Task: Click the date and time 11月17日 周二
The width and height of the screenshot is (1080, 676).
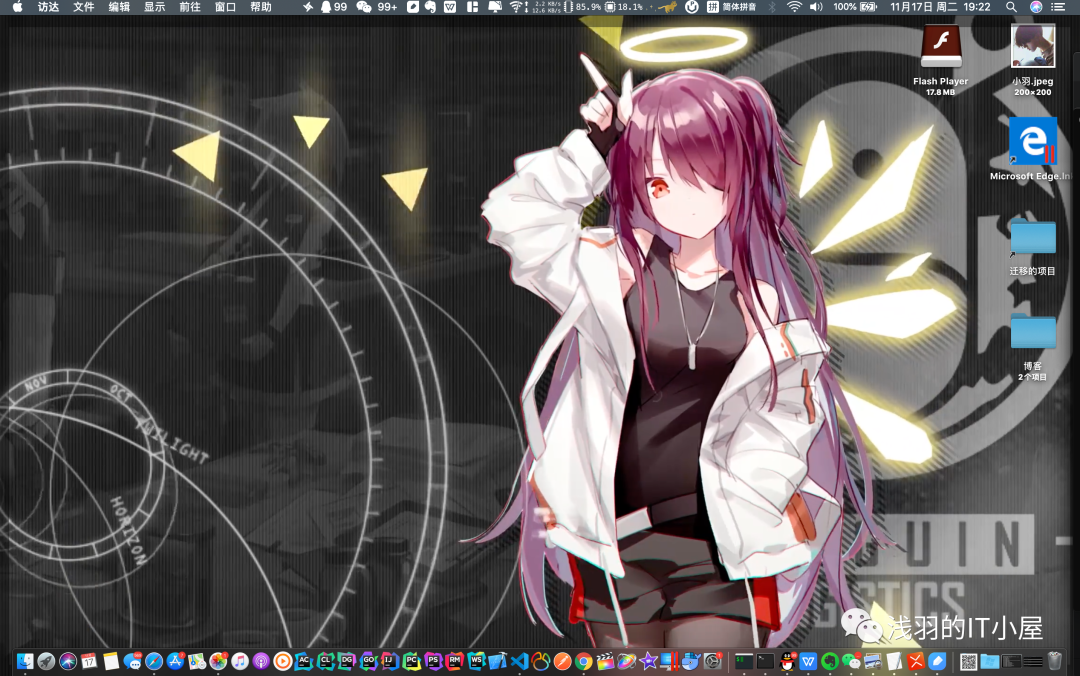Action: point(924,7)
